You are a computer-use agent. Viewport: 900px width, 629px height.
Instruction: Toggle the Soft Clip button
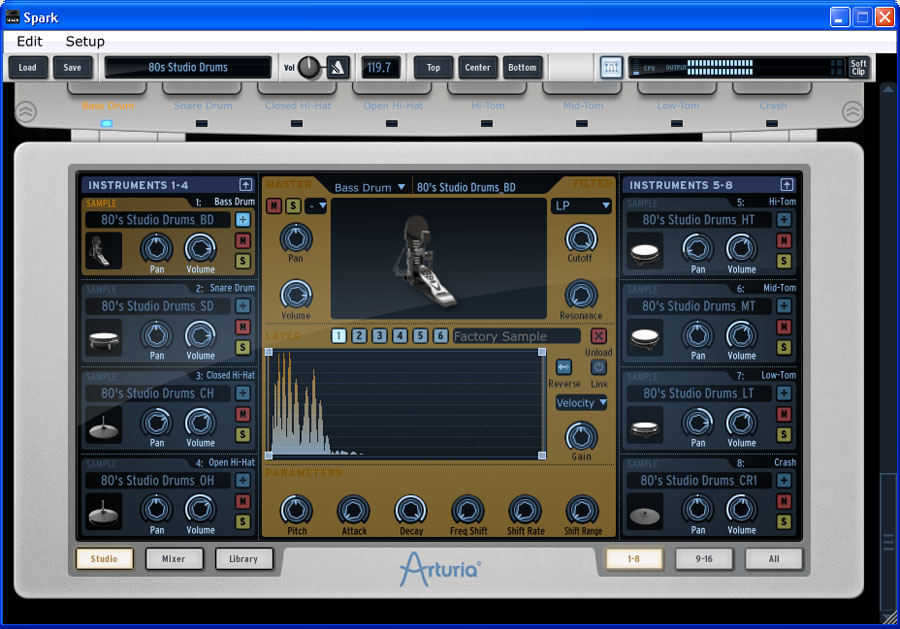point(858,67)
